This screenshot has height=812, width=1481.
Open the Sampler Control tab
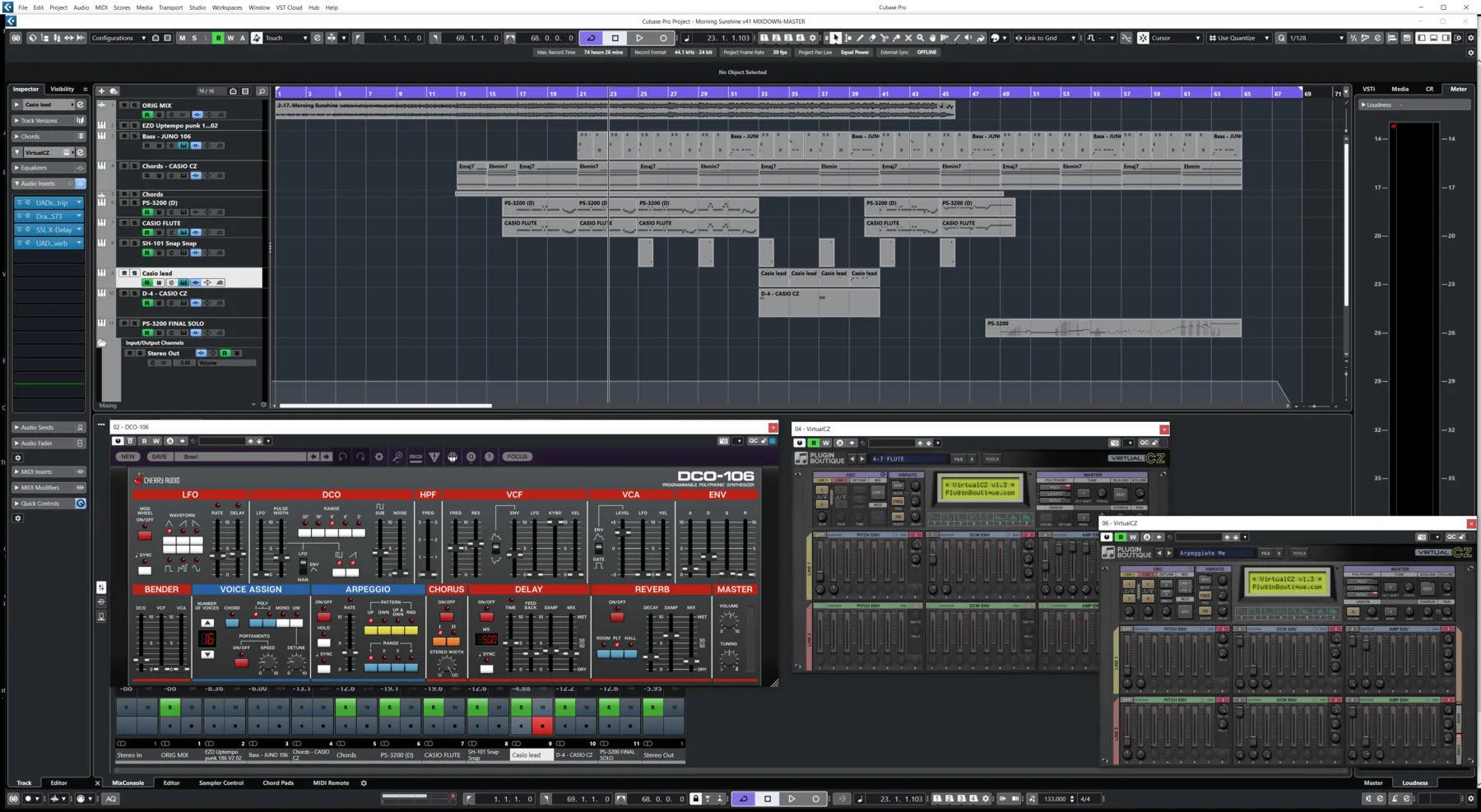pos(221,783)
